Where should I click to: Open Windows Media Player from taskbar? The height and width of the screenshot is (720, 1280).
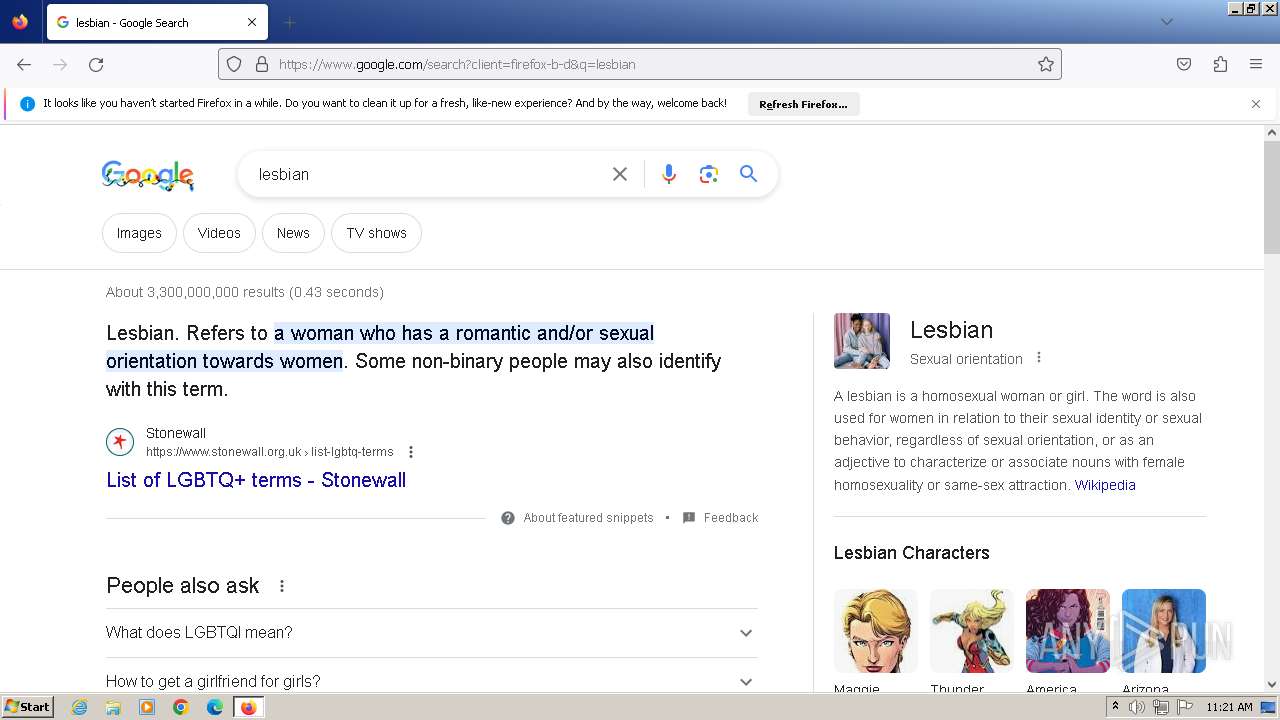point(147,707)
